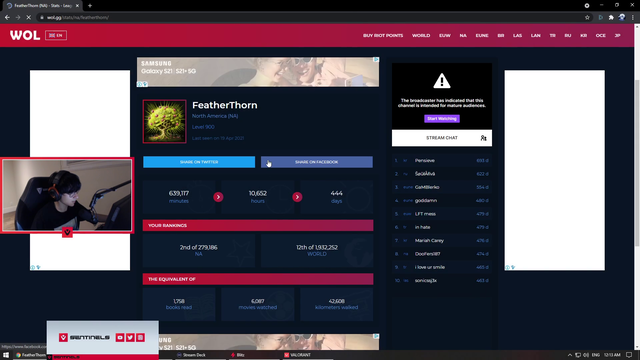Select the TR region

coord(552,36)
